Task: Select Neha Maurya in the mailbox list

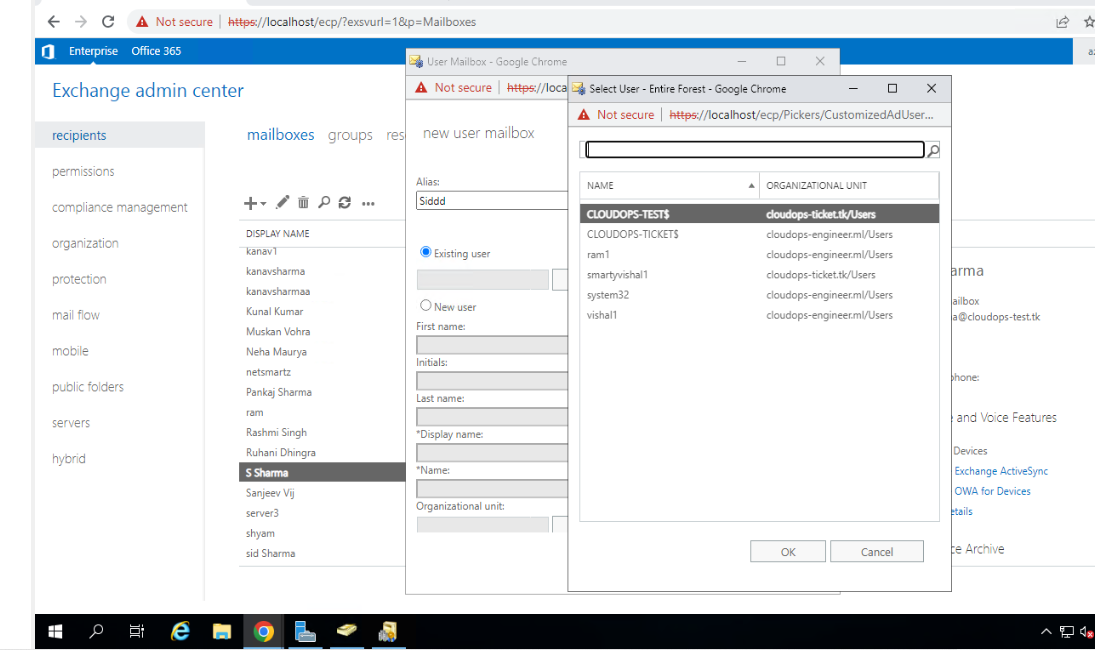Action: tap(276, 352)
